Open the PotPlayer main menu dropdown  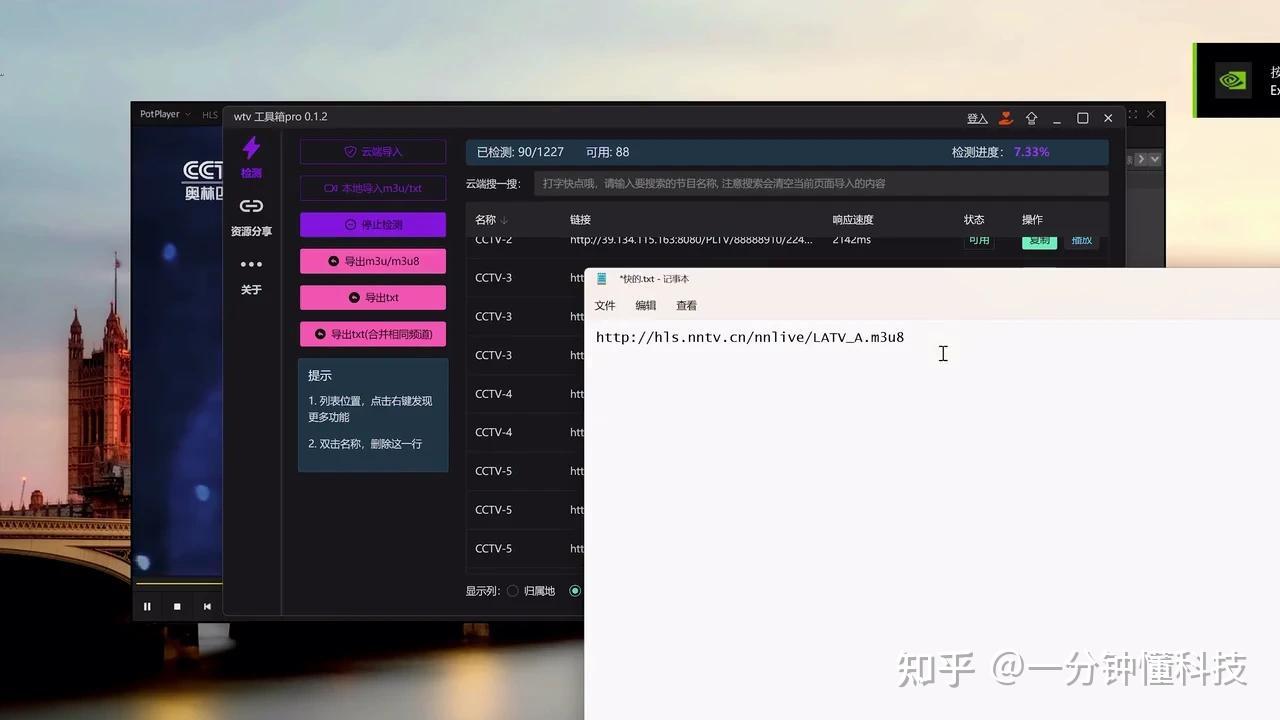165,114
